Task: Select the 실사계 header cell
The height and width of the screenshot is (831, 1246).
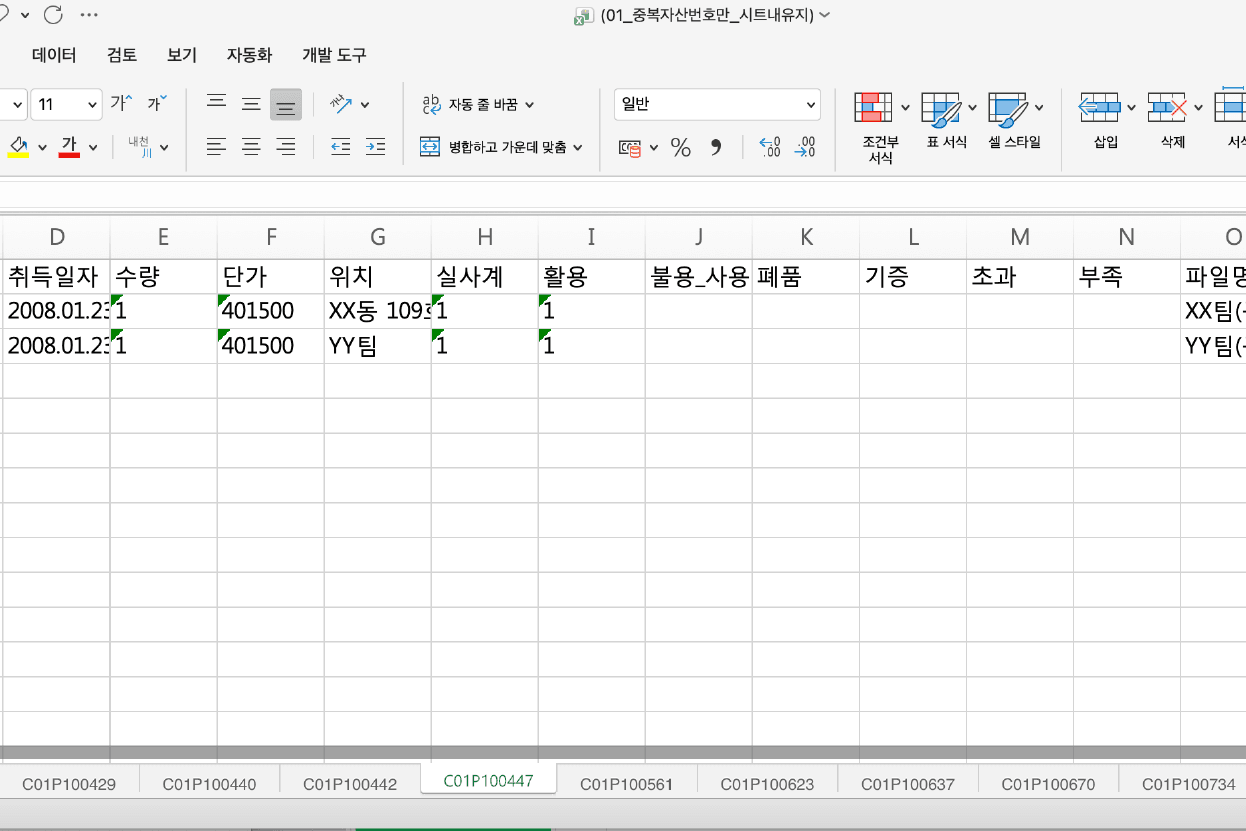Action: [x=485, y=276]
